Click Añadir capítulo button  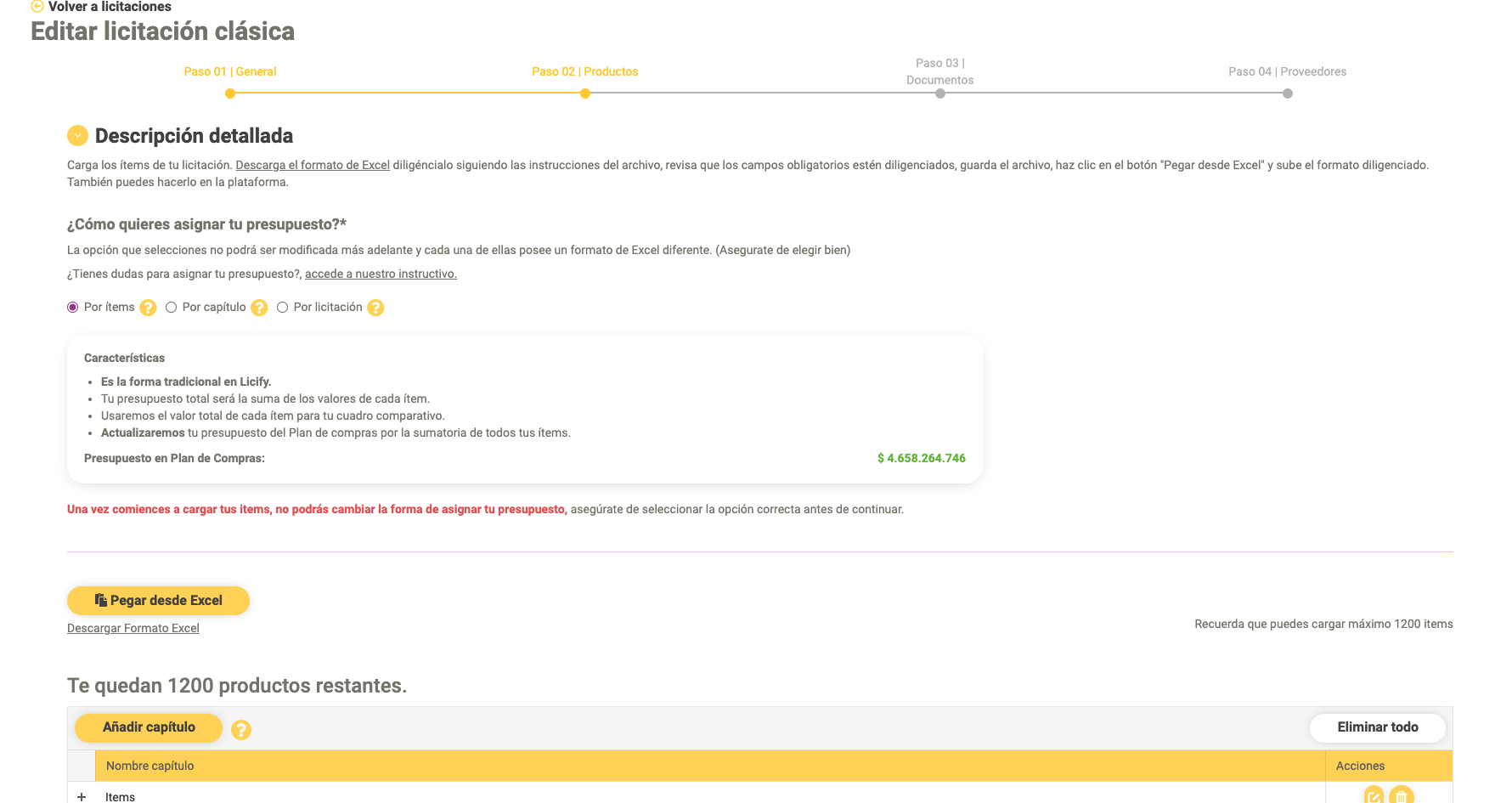(x=149, y=727)
